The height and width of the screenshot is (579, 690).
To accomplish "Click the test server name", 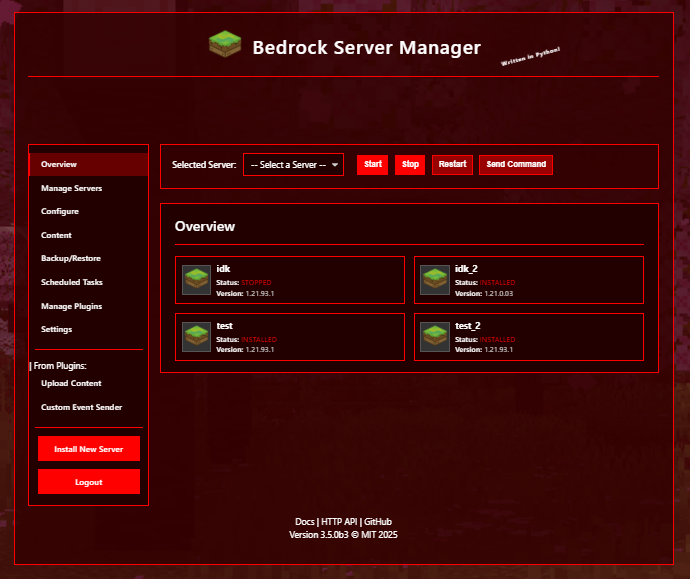I will (x=224, y=326).
